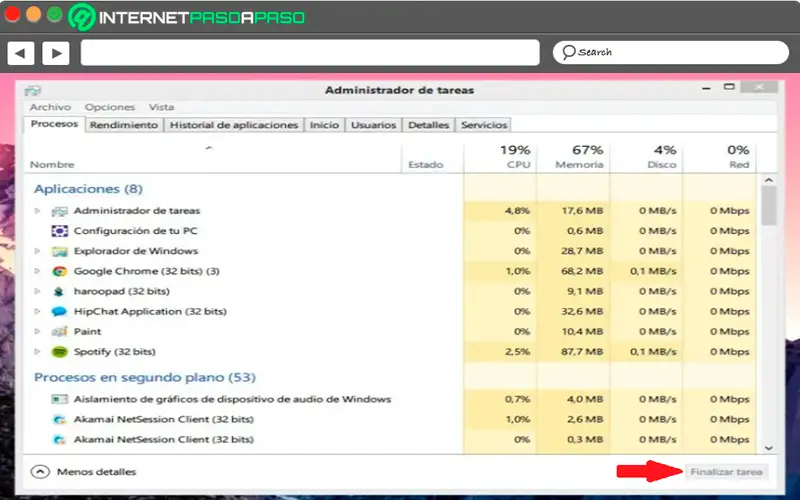Maximize the Administrador de tareas window
800x500 pixels.
729,87
